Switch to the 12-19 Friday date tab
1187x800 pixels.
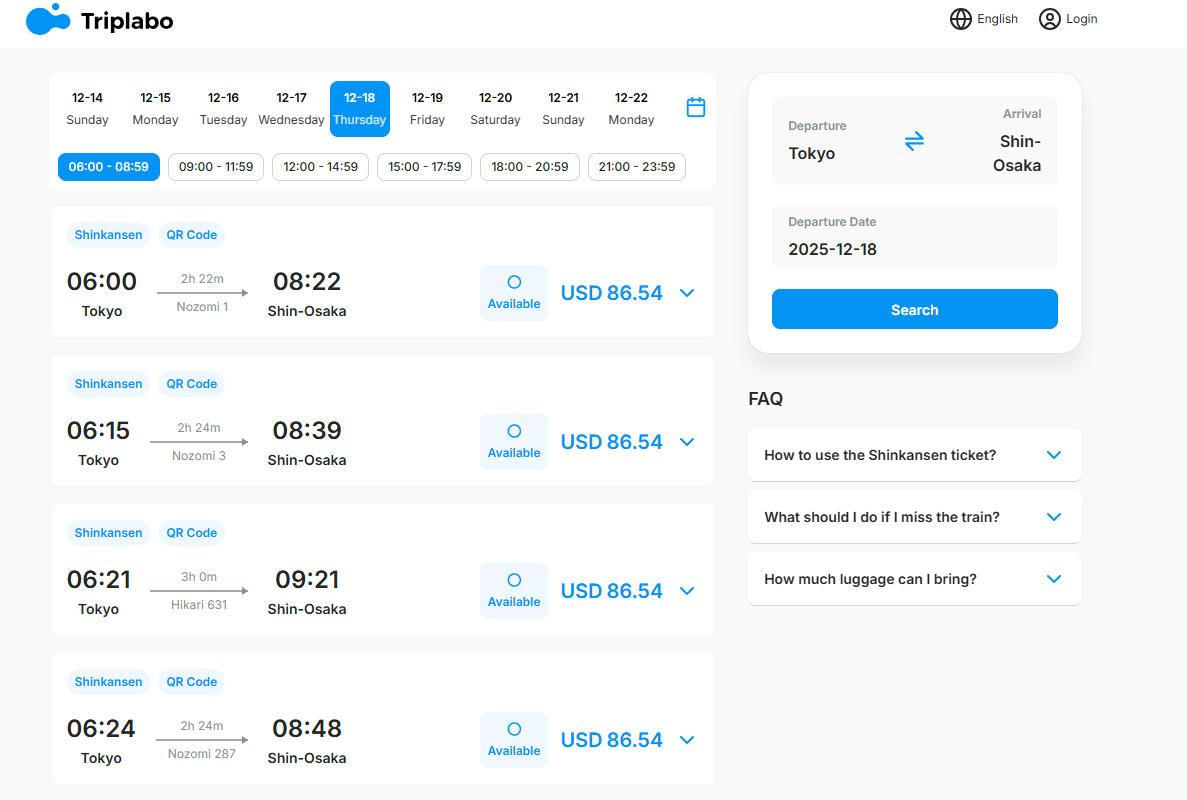coord(427,109)
